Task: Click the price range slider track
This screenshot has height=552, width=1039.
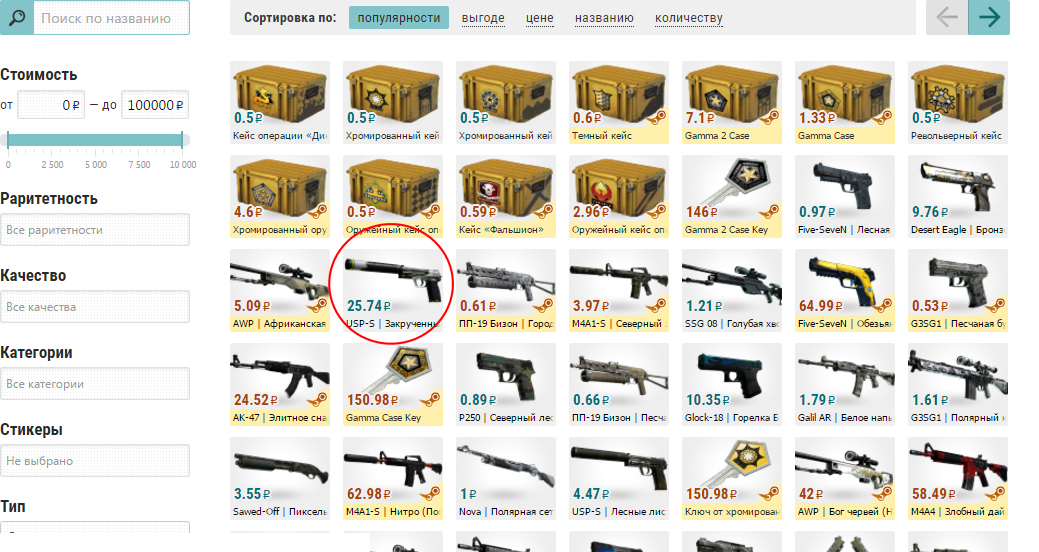Action: pos(95,140)
